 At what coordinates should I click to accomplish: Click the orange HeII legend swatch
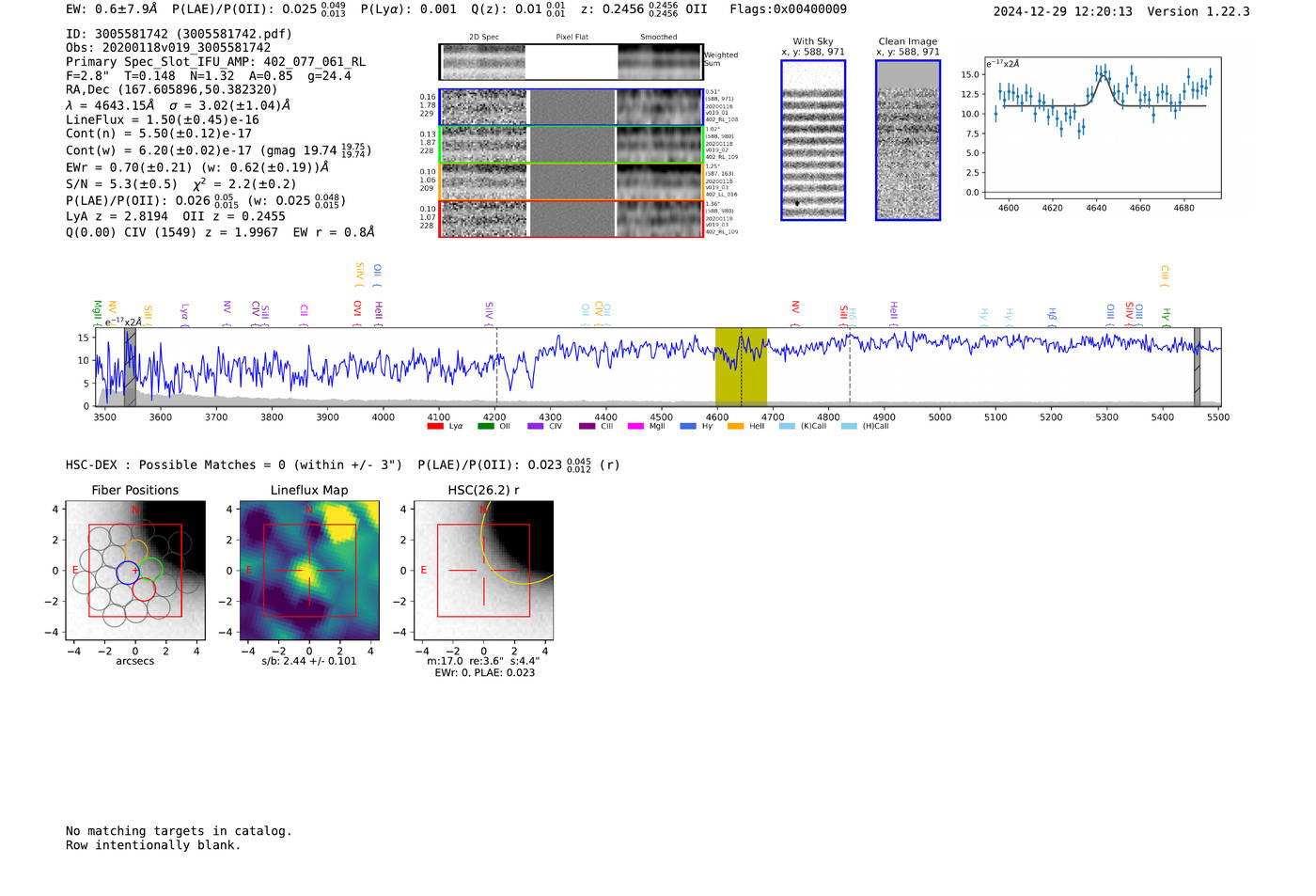(735, 427)
